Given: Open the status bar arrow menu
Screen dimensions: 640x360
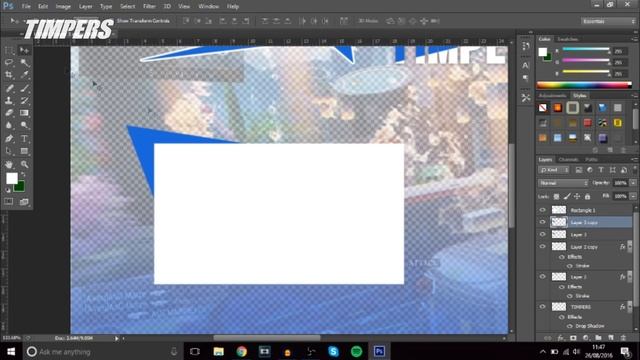Looking at the screenshot, I should (x=117, y=338).
